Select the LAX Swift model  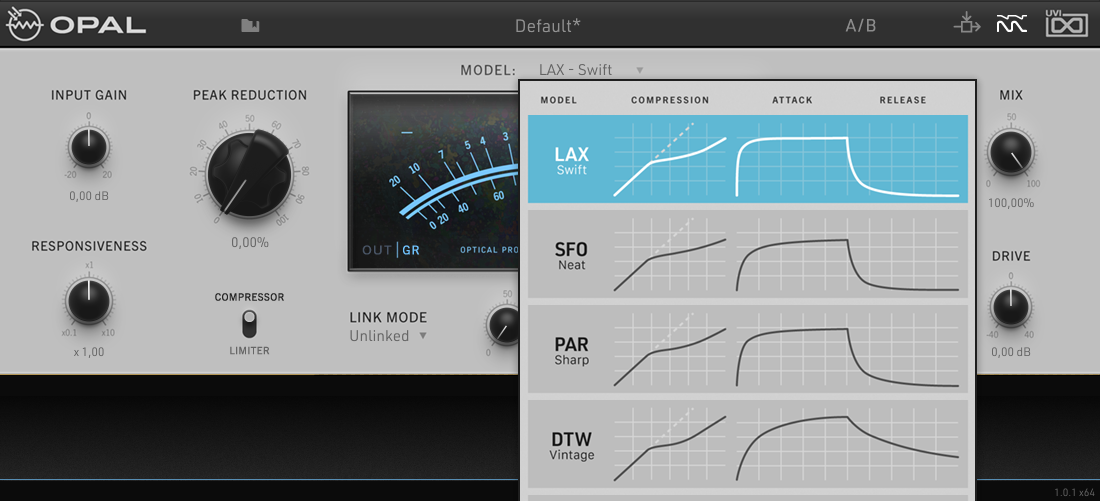[x=748, y=159]
